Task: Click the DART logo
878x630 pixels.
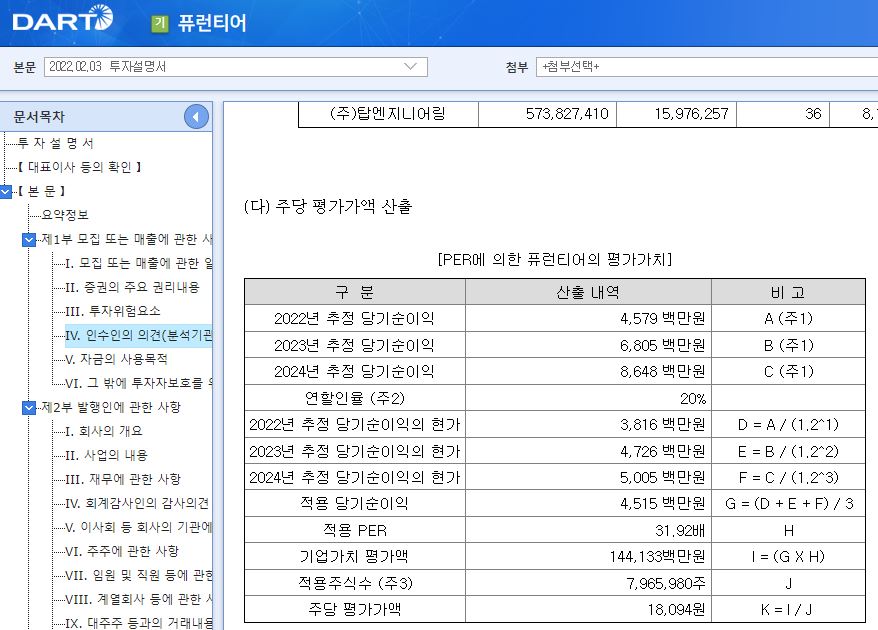Action: (62, 18)
